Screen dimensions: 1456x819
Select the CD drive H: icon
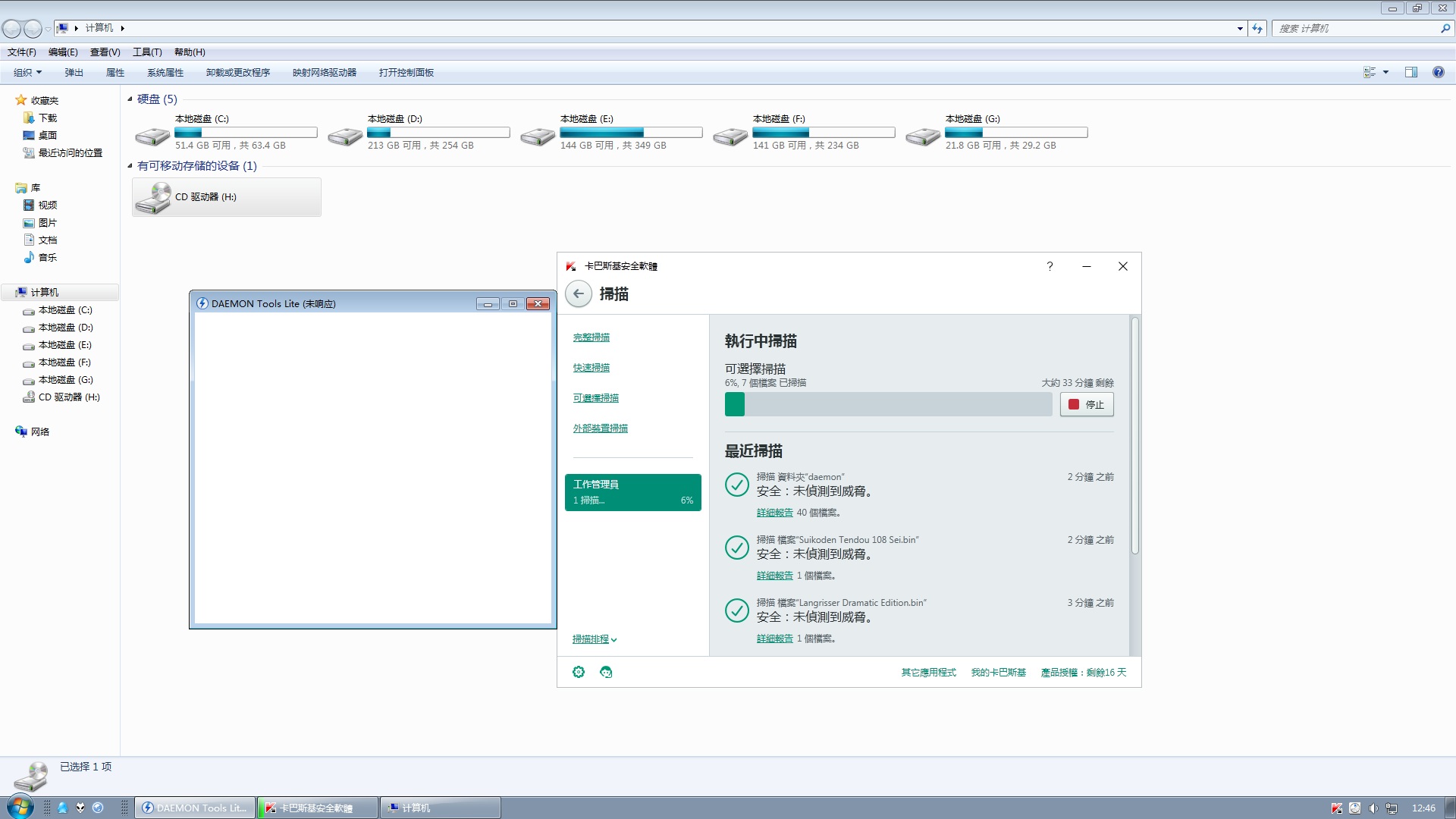152,197
